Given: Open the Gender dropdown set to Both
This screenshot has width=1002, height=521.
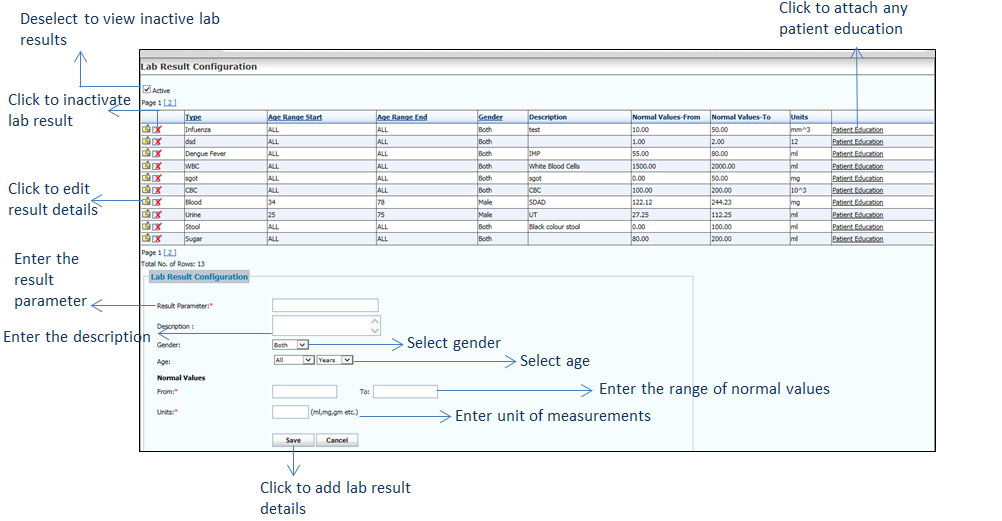Looking at the screenshot, I should click(x=291, y=345).
